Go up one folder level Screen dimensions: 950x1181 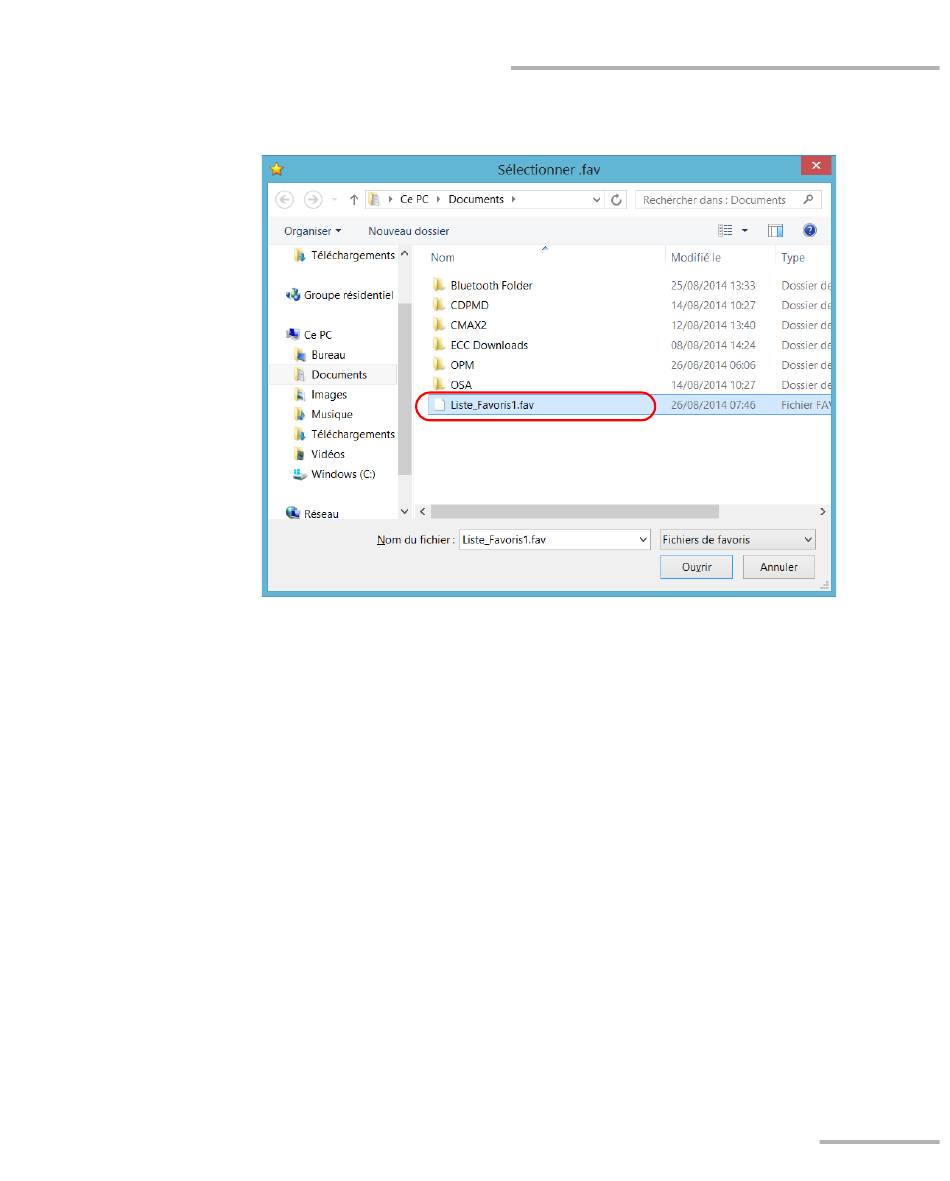[x=353, y=200]
